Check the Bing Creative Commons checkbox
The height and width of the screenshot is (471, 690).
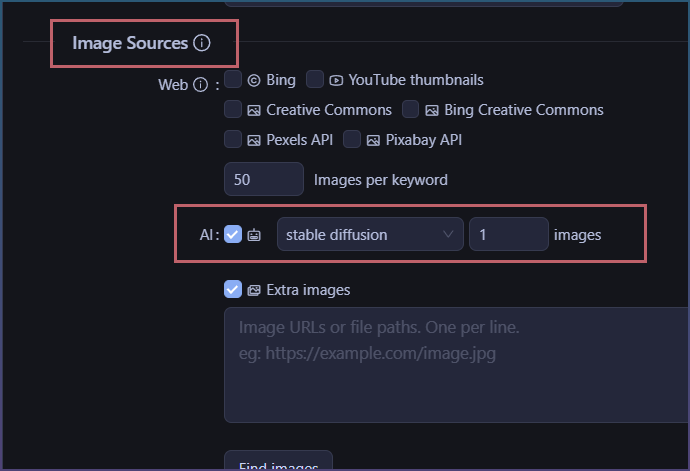point(411,109)
